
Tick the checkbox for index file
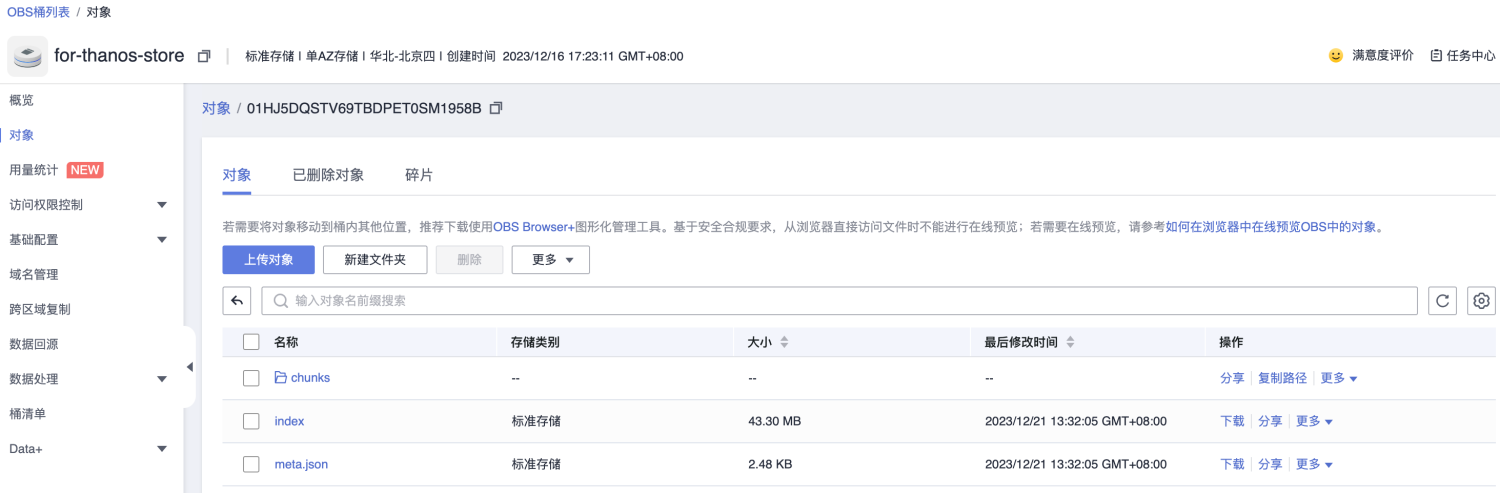pyautogui.click(x=251, y=421)
